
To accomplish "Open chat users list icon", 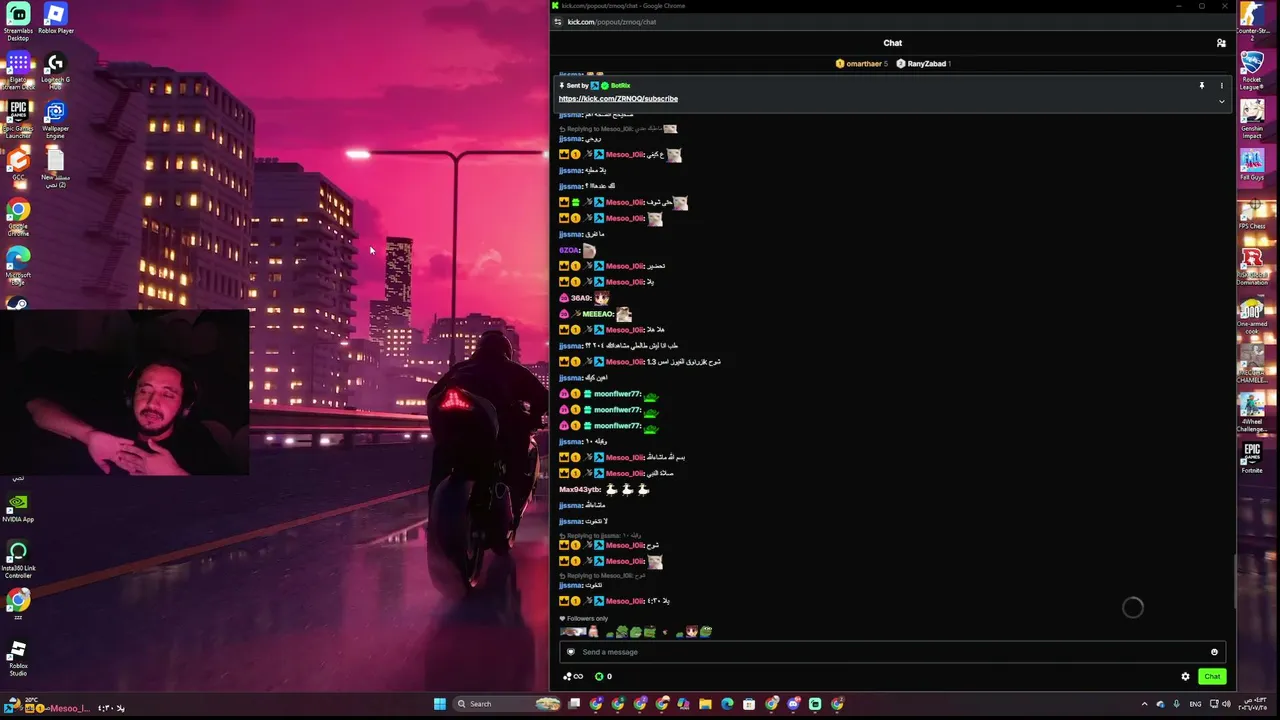I will click(1221, 43).
